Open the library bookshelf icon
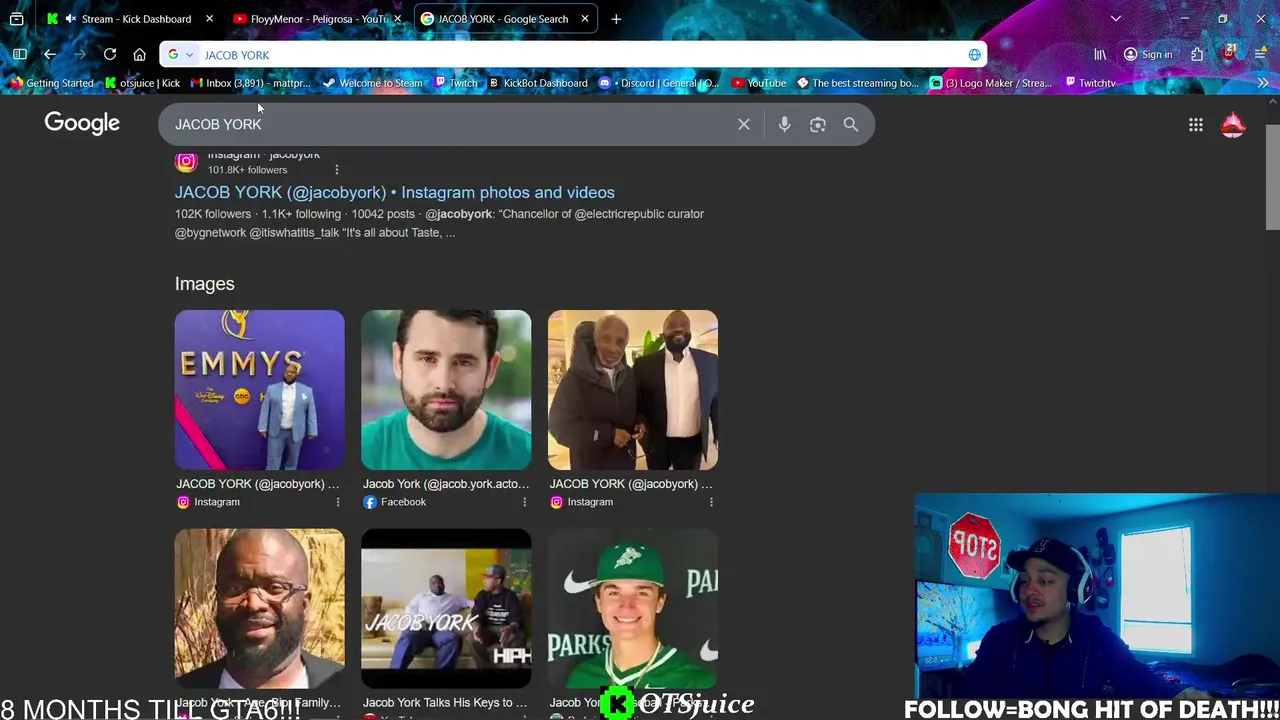The image size is (1280, 720). [x=1100, y=55]
